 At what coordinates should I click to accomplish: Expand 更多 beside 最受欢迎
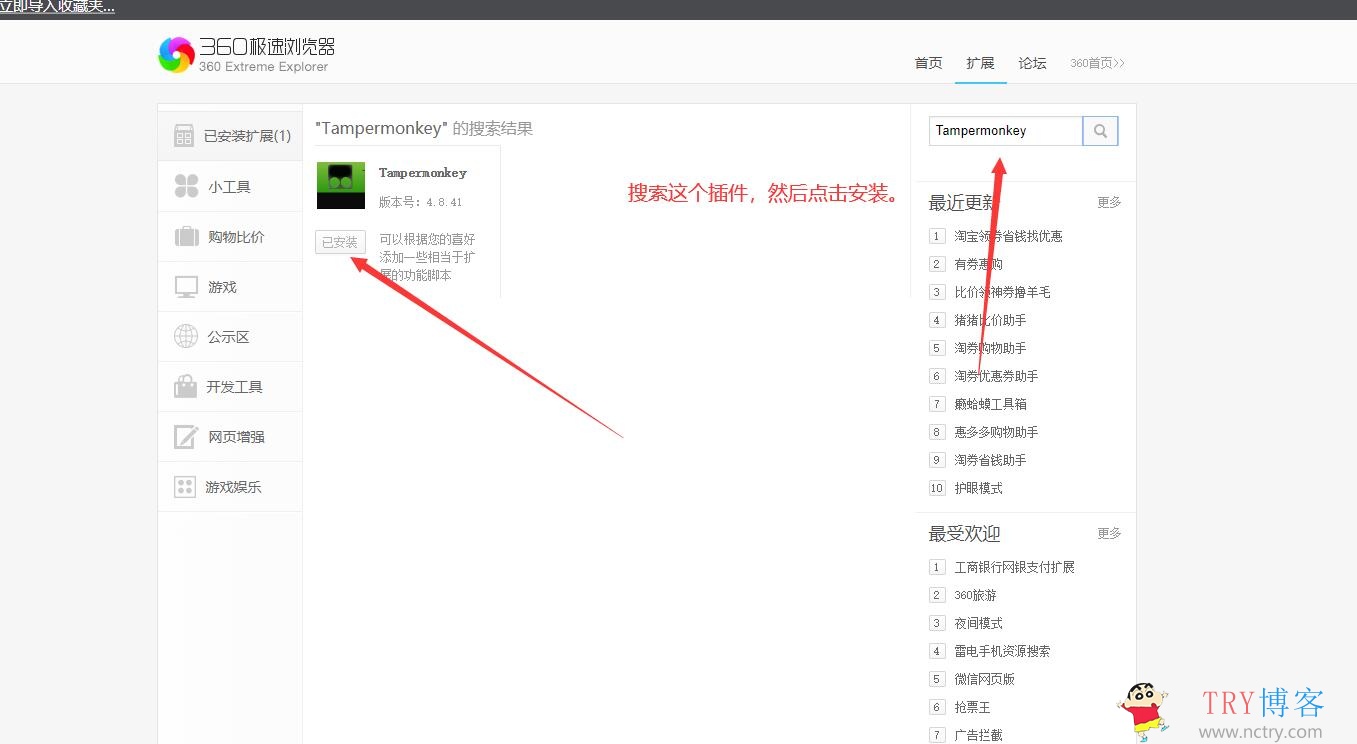[x=1109, y=533]
